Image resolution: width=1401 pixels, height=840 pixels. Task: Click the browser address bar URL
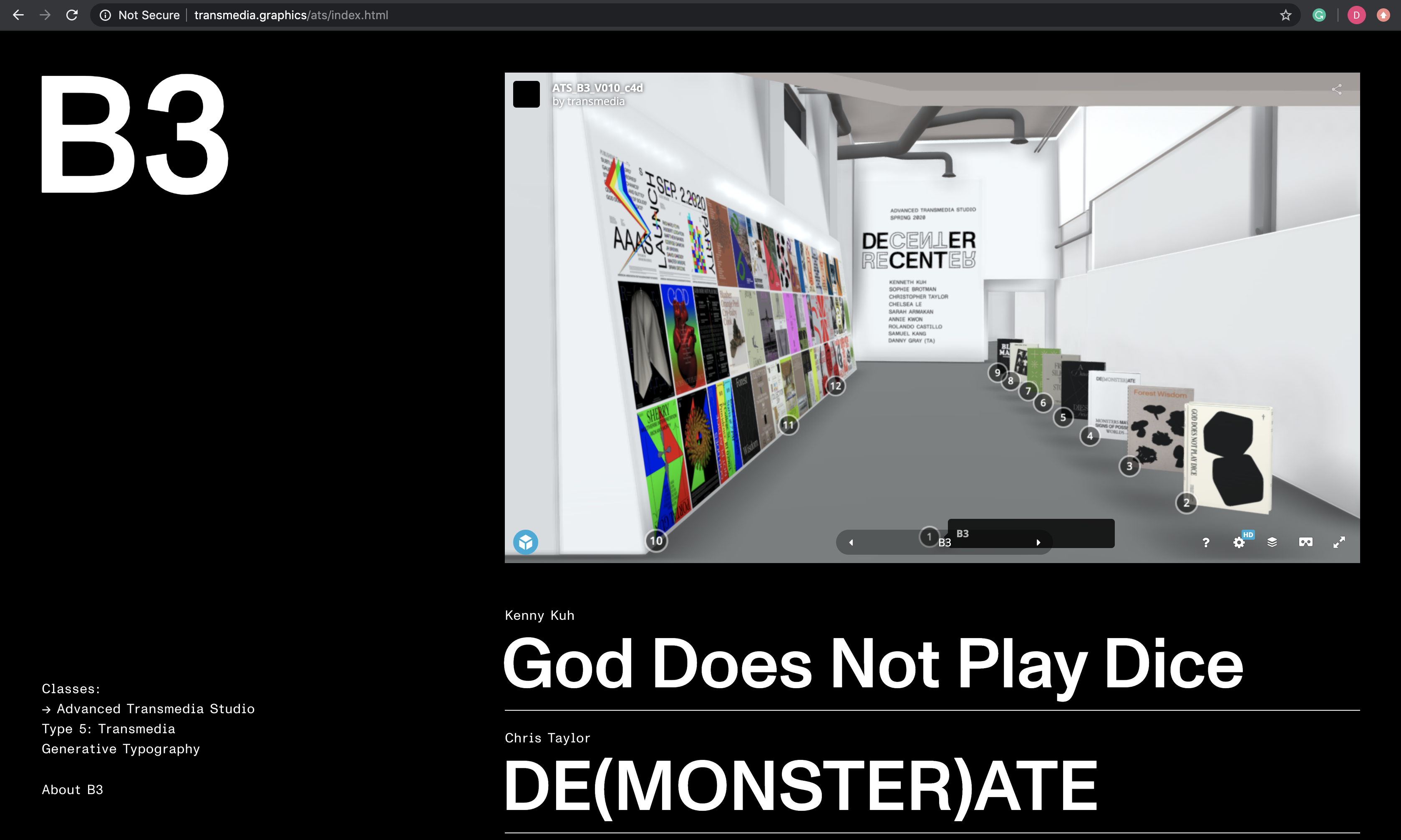291,15
